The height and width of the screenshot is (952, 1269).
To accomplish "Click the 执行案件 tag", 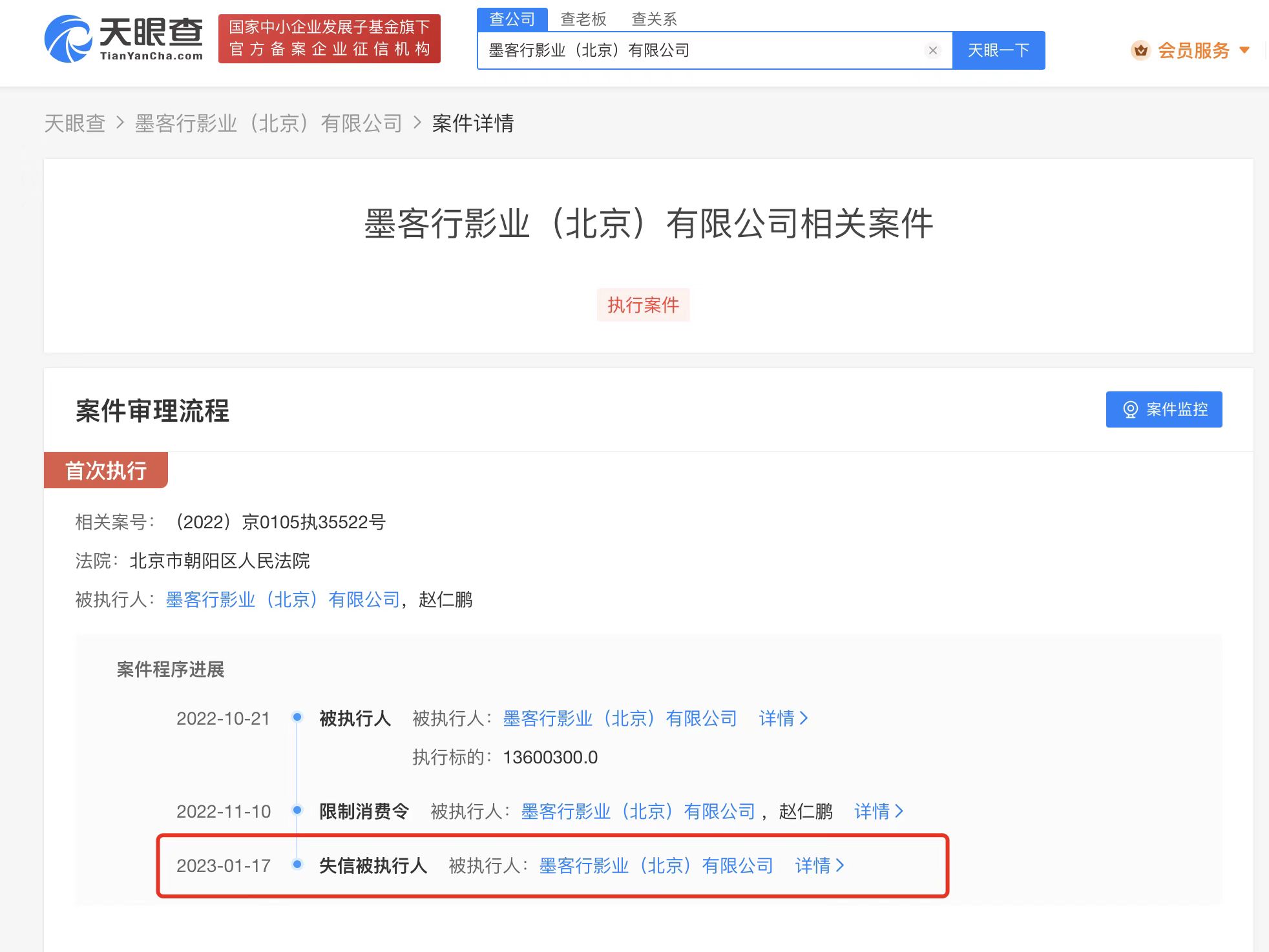I will click(643, 305).
